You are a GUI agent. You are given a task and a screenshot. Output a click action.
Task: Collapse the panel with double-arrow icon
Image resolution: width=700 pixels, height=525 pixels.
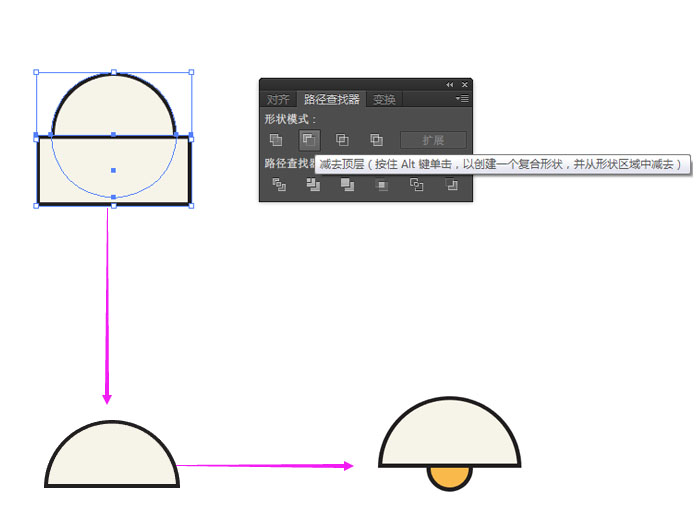coord(450,84)
